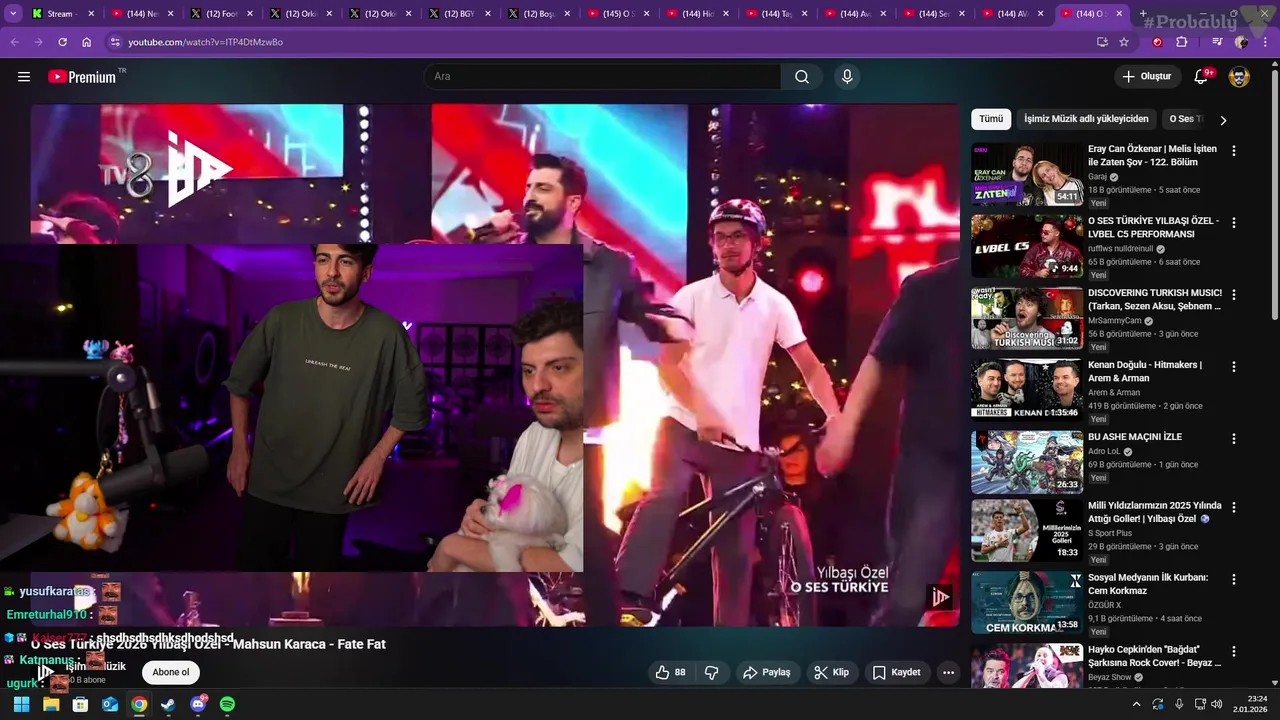Open a new browser tab

1143,14
